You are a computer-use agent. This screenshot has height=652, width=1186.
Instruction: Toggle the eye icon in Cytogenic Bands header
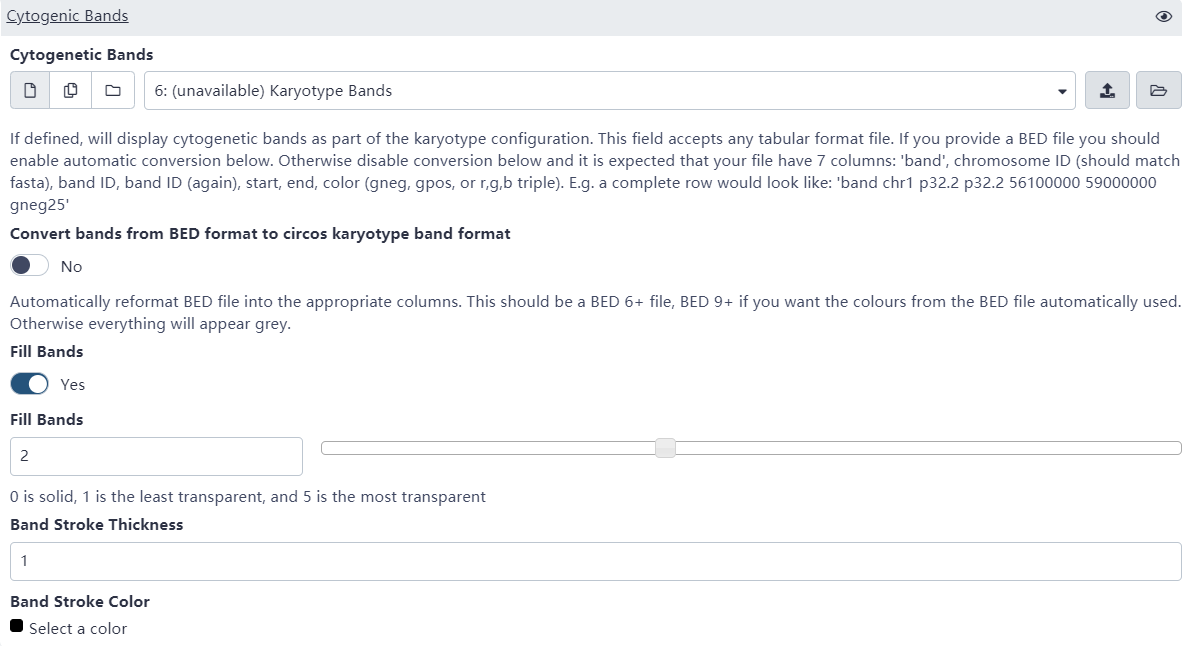1163,16
